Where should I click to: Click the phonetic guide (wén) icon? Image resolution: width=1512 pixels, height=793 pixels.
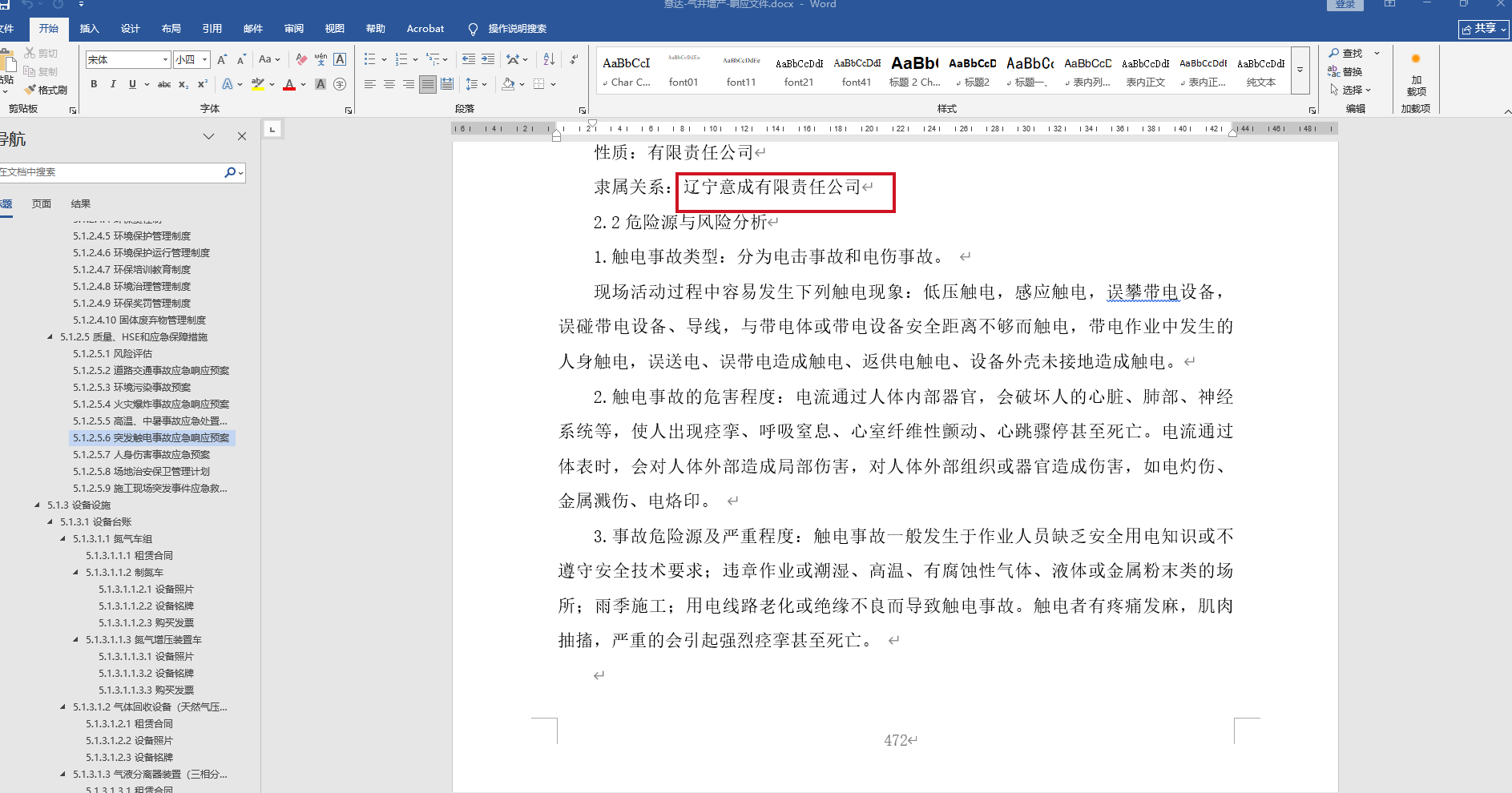click(321, 59)
